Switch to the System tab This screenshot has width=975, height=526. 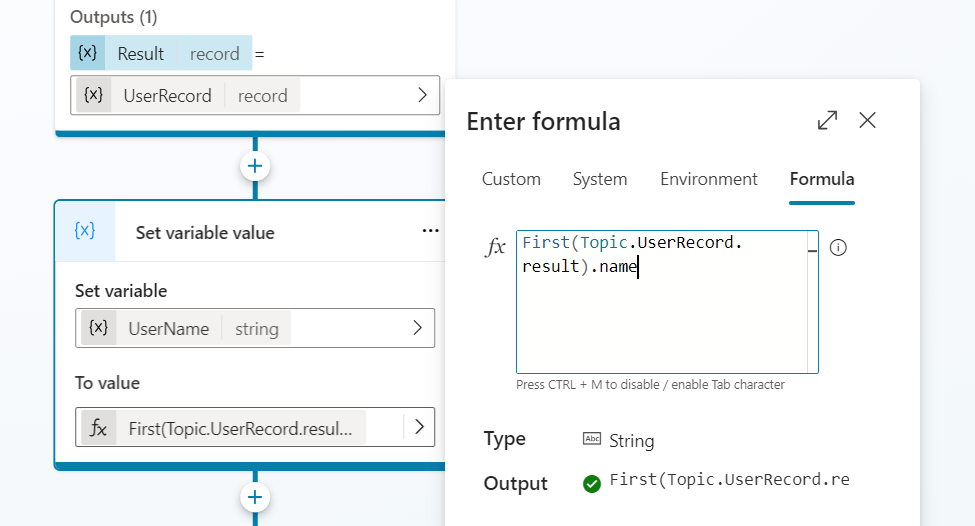coord(600,180)
